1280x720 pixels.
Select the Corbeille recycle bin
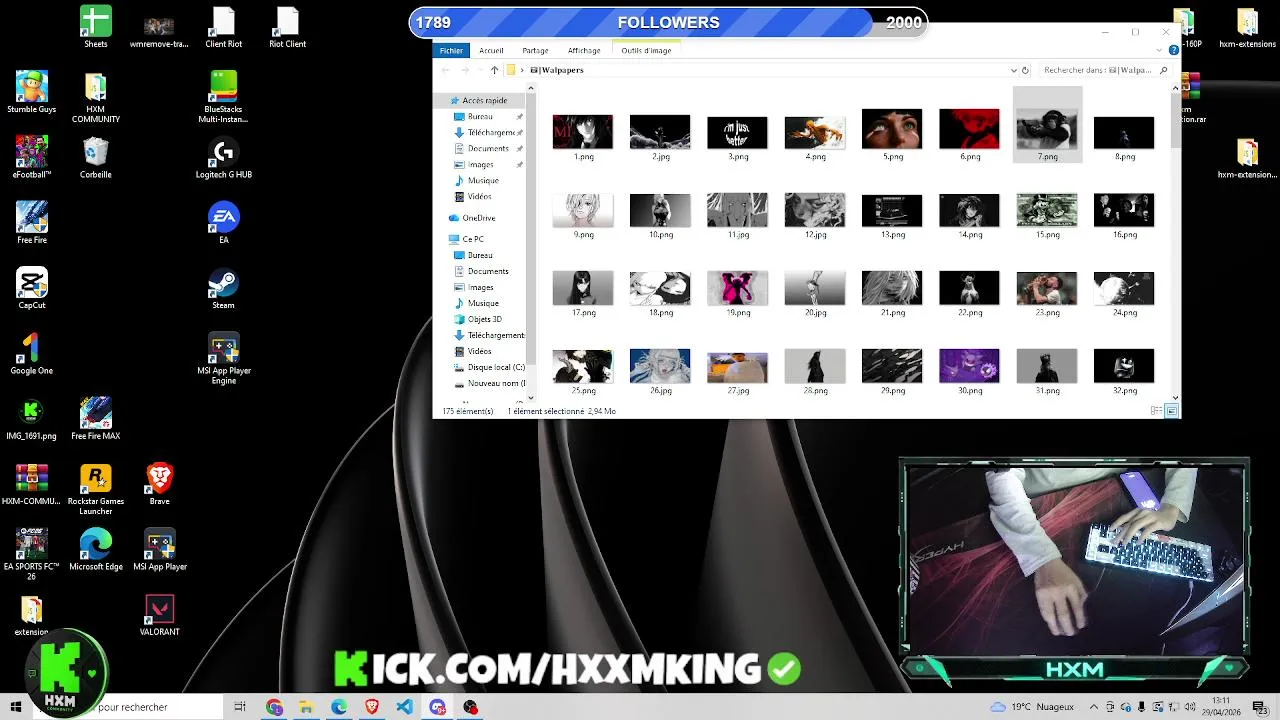(96, 158)
